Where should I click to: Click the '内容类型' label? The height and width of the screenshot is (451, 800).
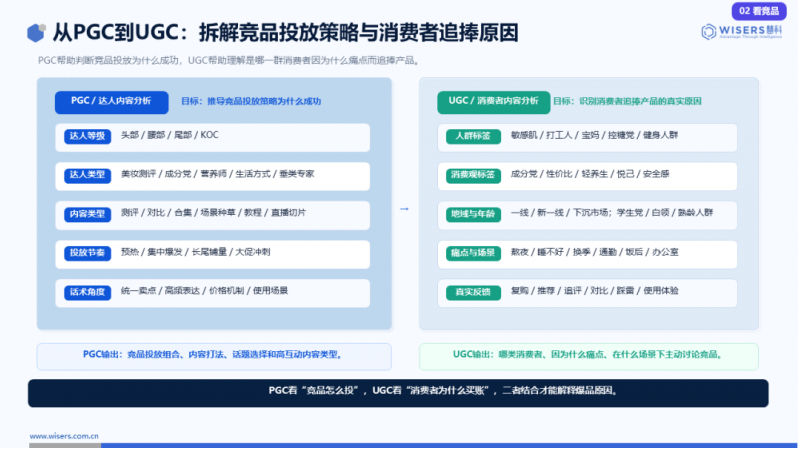point(87,214)
